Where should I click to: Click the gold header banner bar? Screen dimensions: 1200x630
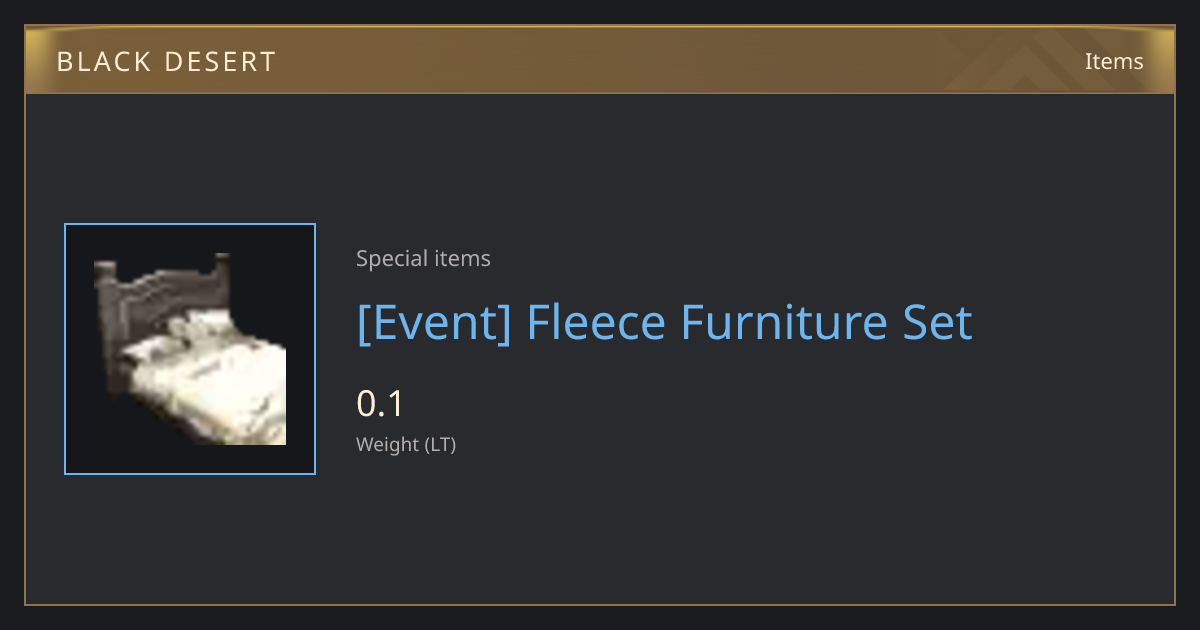600,60
